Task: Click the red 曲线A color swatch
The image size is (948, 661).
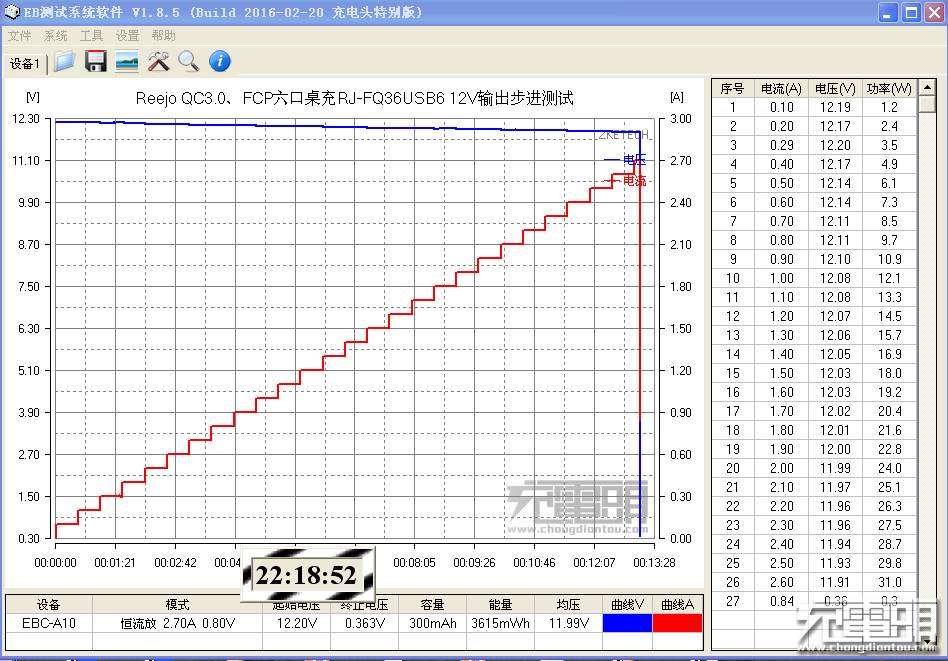Action: point(677,623)
